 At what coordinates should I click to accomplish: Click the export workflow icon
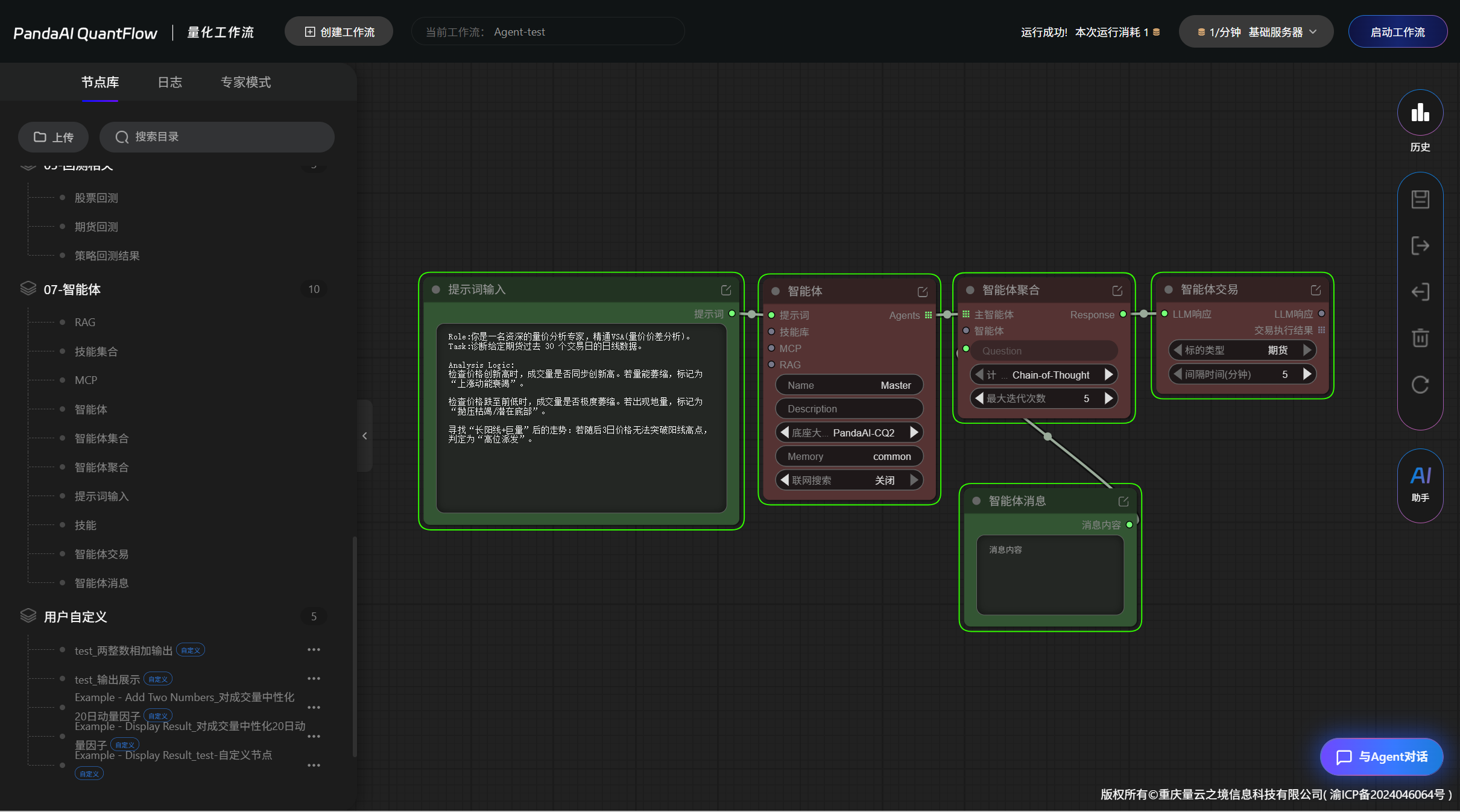tap(1420, 245)
